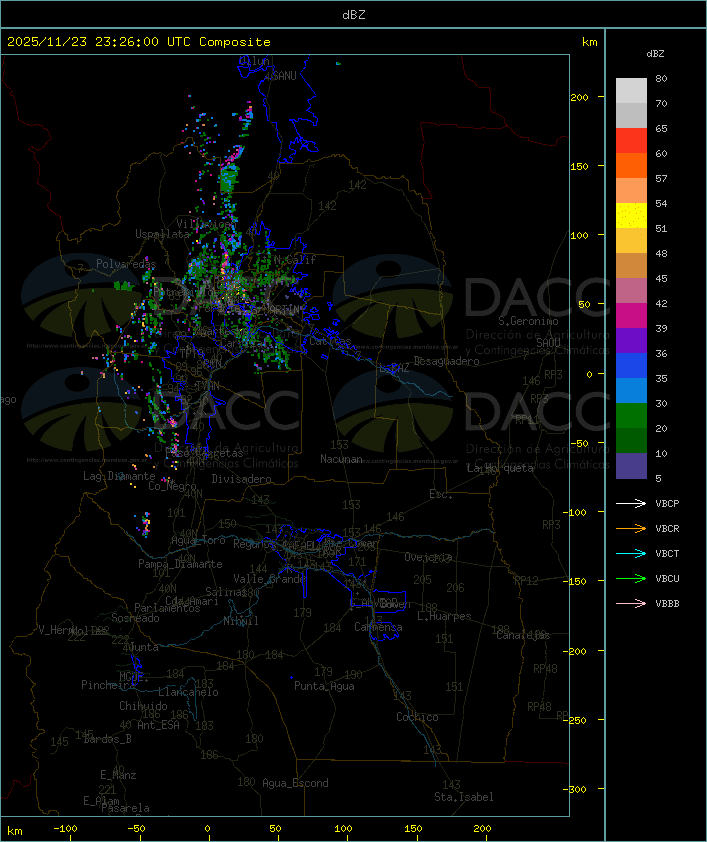This screenshot has height=842, width=707.
Task: Click the Carmensa place label
Action: pyautogui.click(x=378, y=627)
